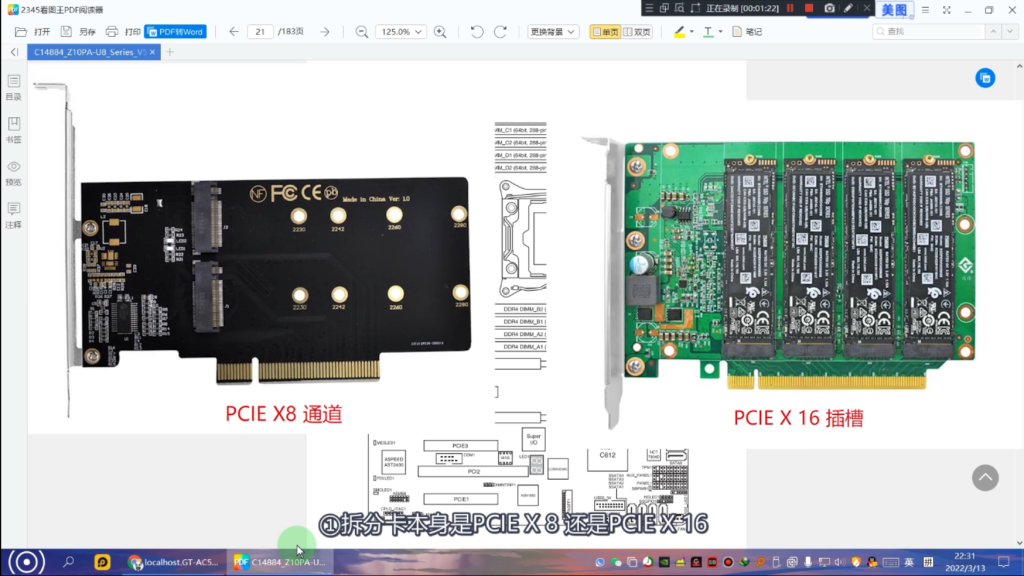The image size is (1024, 576).
Task: Switch to 双页 double page view
Action: tap(637, 32)
